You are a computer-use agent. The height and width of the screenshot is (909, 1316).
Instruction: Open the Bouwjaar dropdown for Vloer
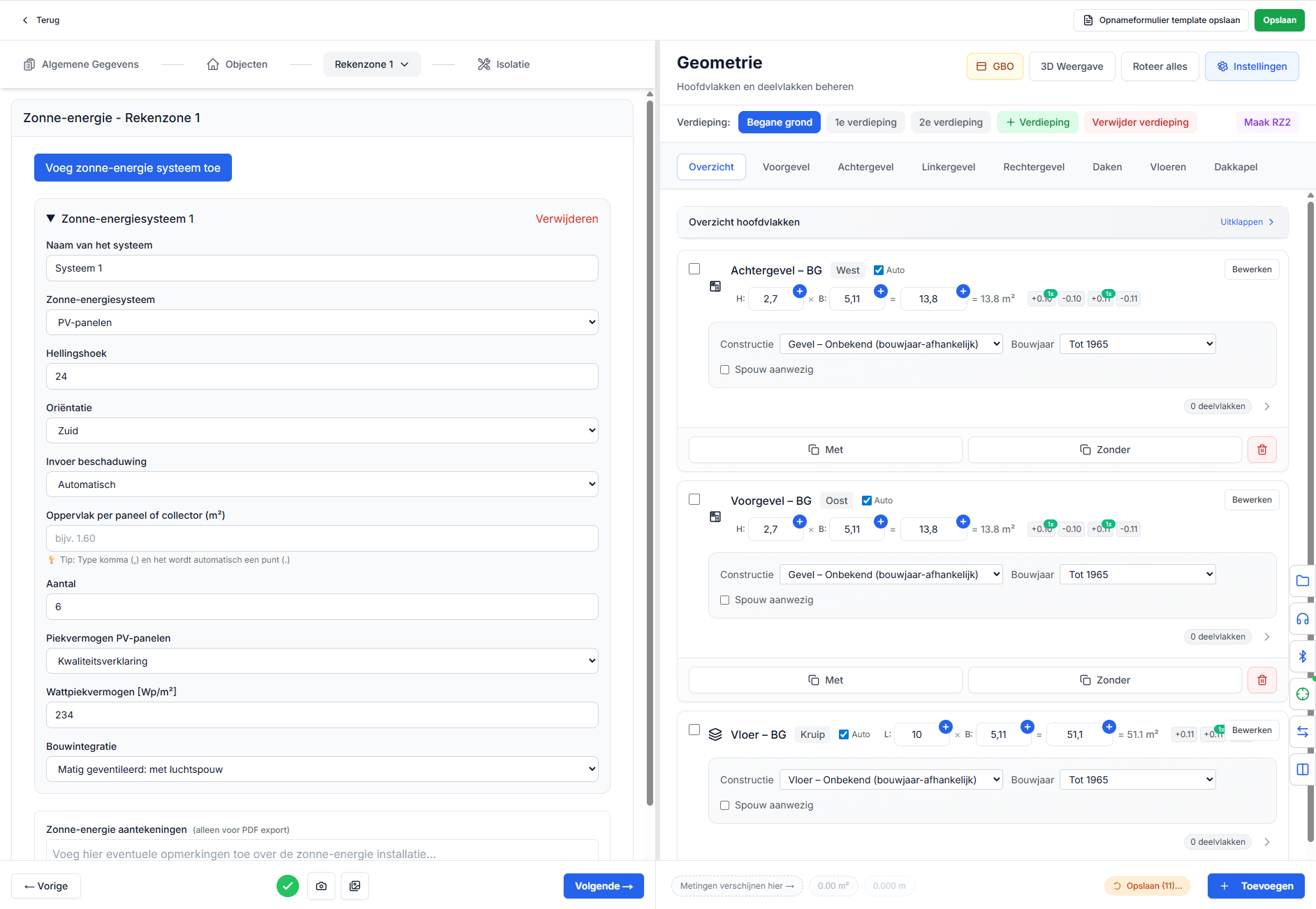coord(1137,779)
